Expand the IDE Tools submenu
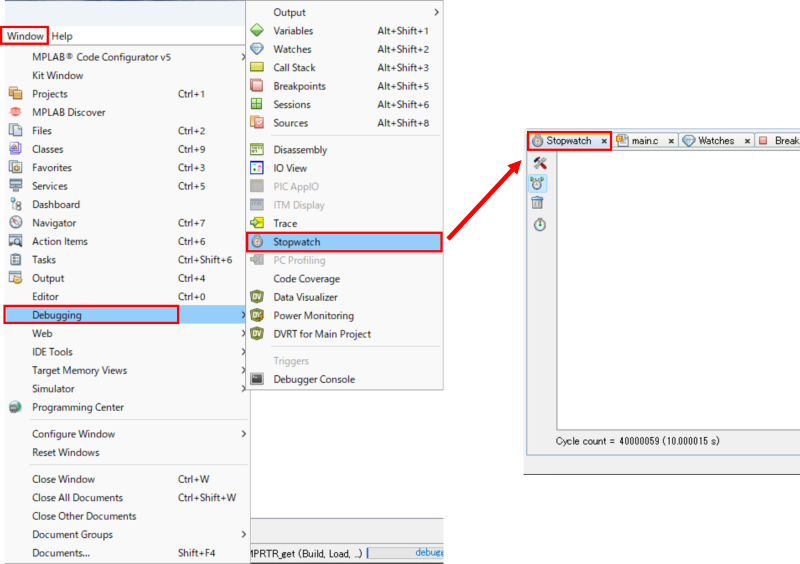This screenshot has width=800, height=564. [x=52, y=352]
